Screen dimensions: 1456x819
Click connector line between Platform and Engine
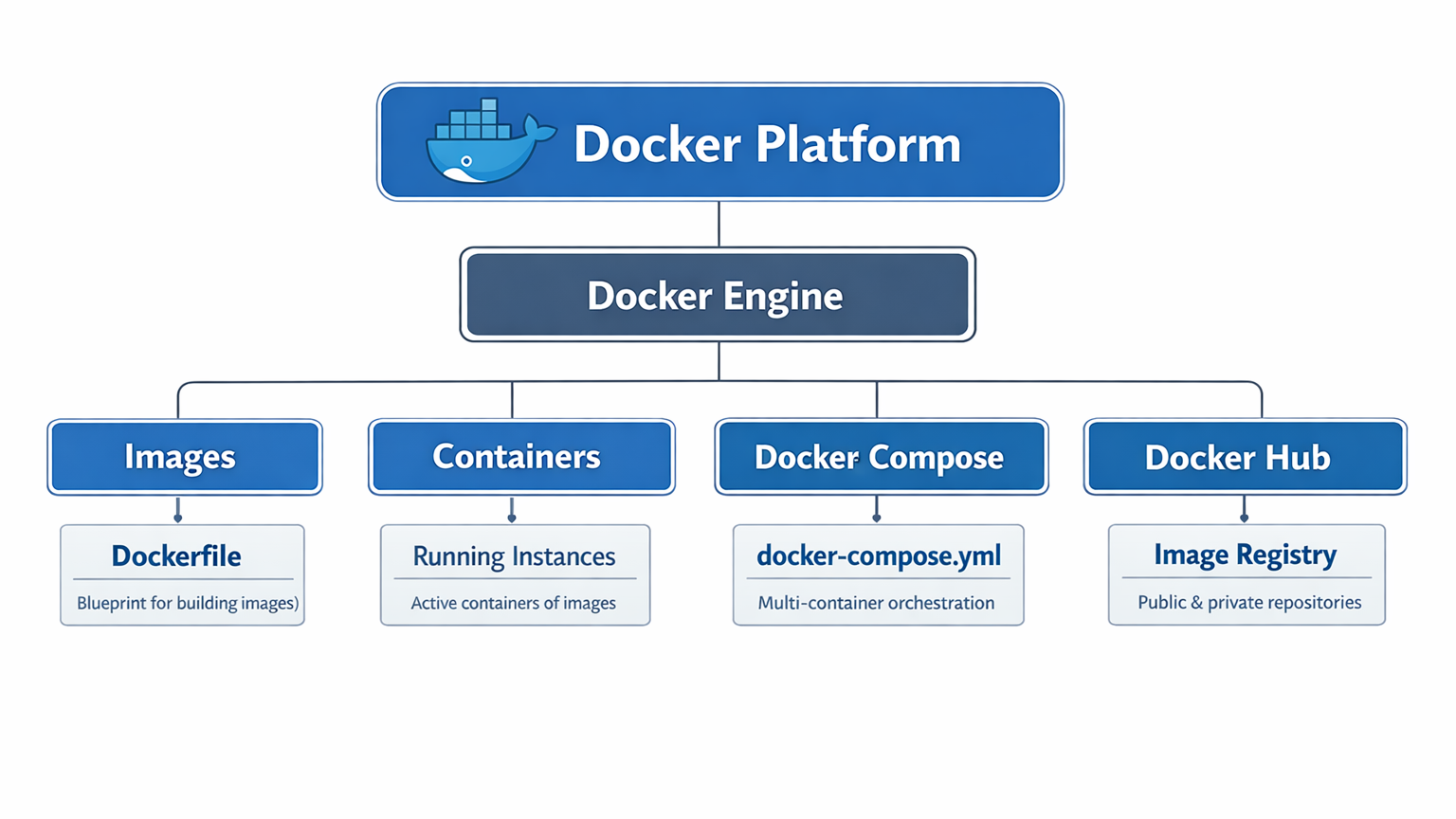719,224
